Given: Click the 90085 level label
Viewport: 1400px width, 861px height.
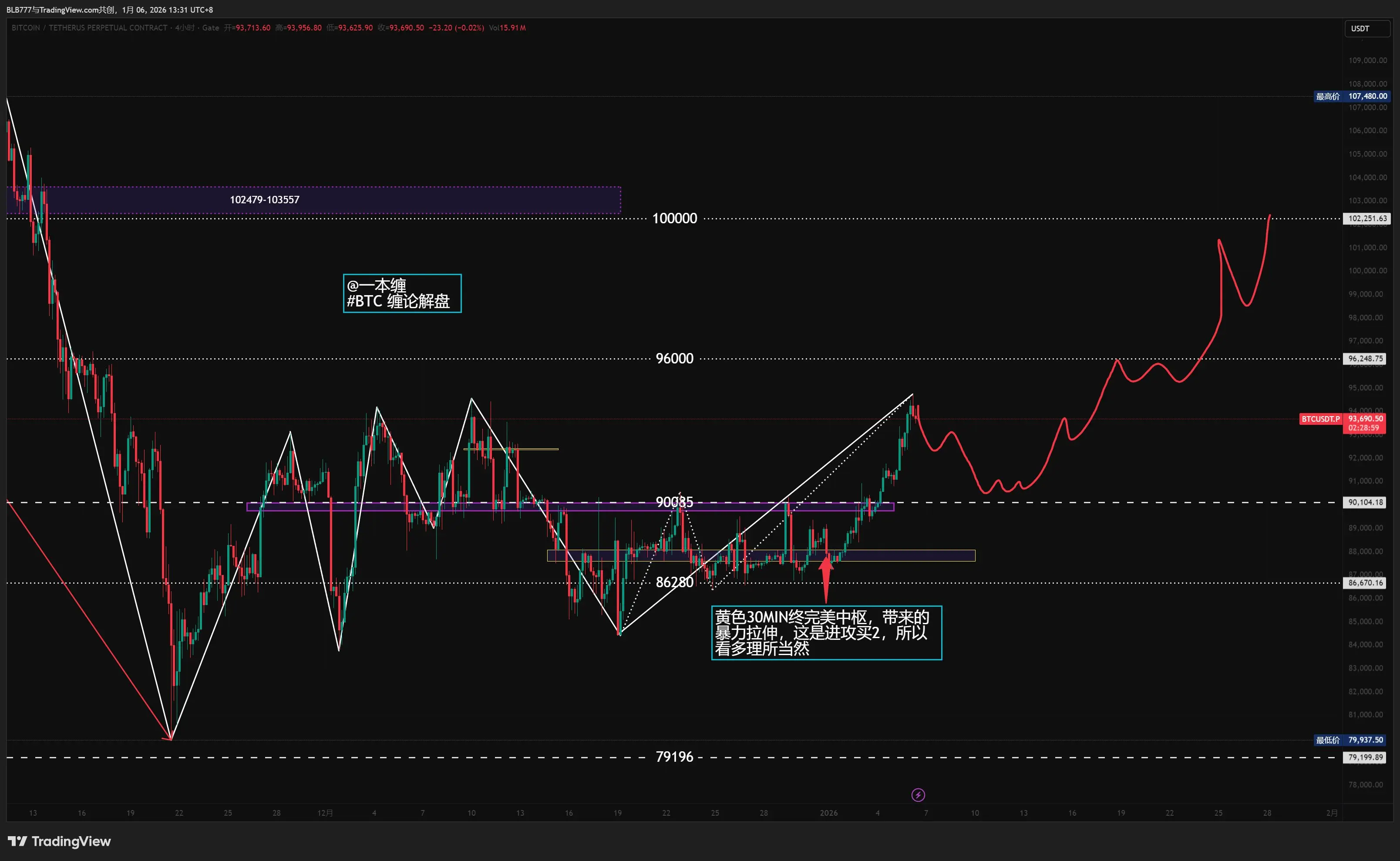Looking at the screenshot, I should coord(674,502).
